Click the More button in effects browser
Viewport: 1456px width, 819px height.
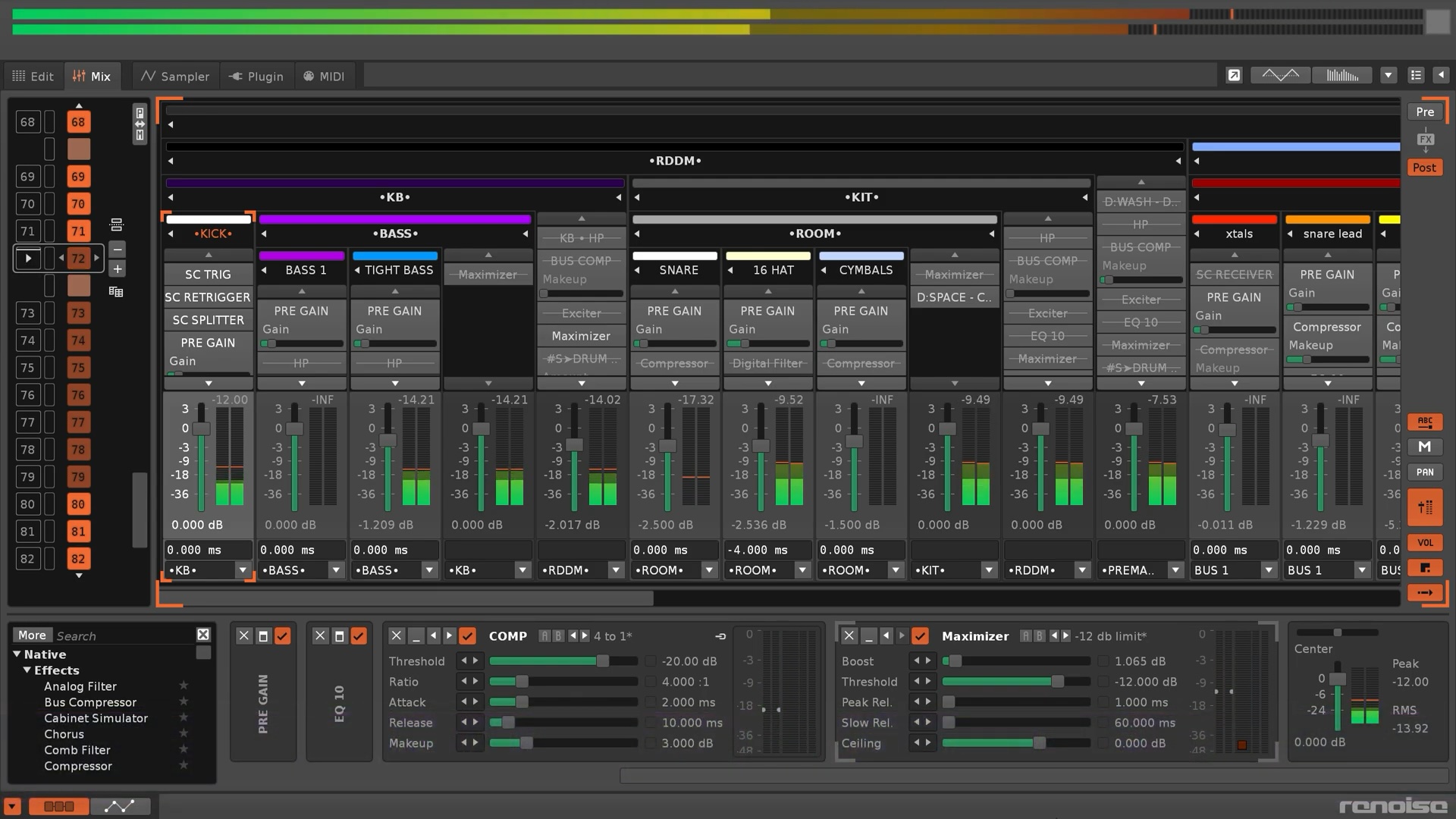click(x=32, y=635)
